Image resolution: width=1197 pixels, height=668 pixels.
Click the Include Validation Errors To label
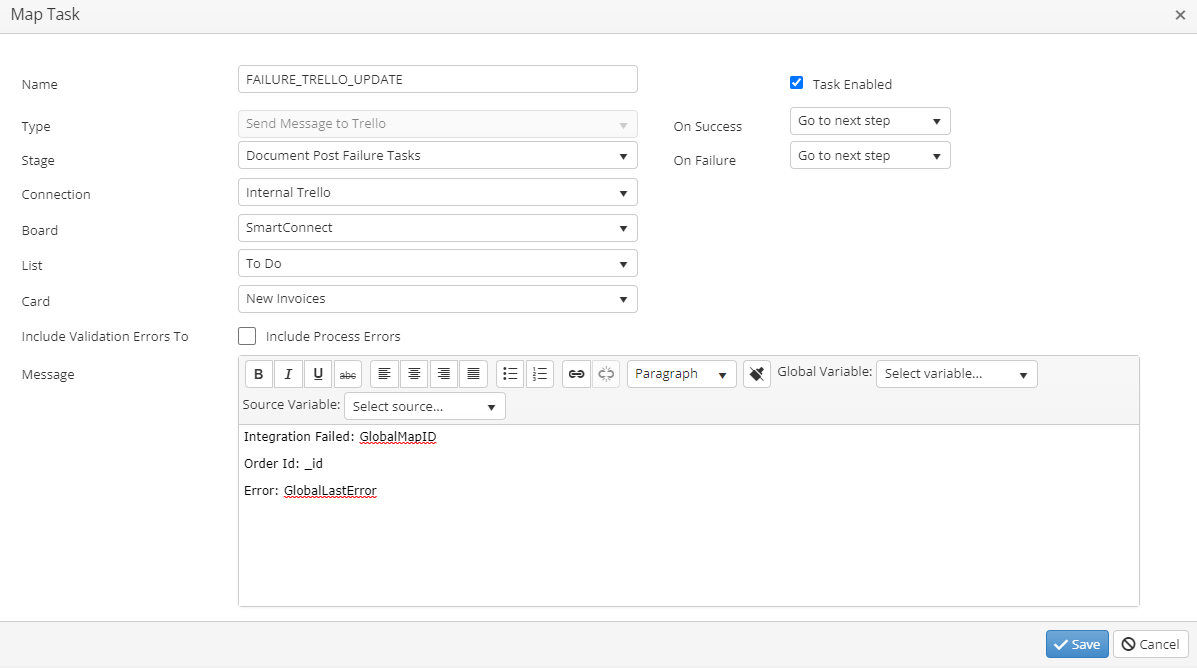(x=105, y=337)
